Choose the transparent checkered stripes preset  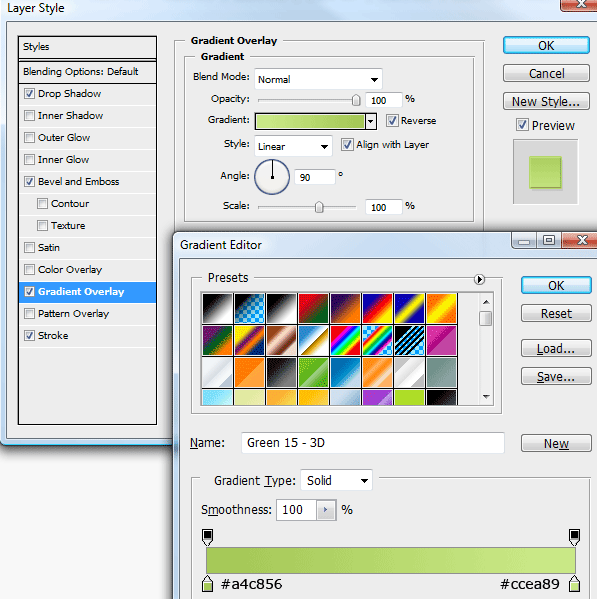point(409,340)
